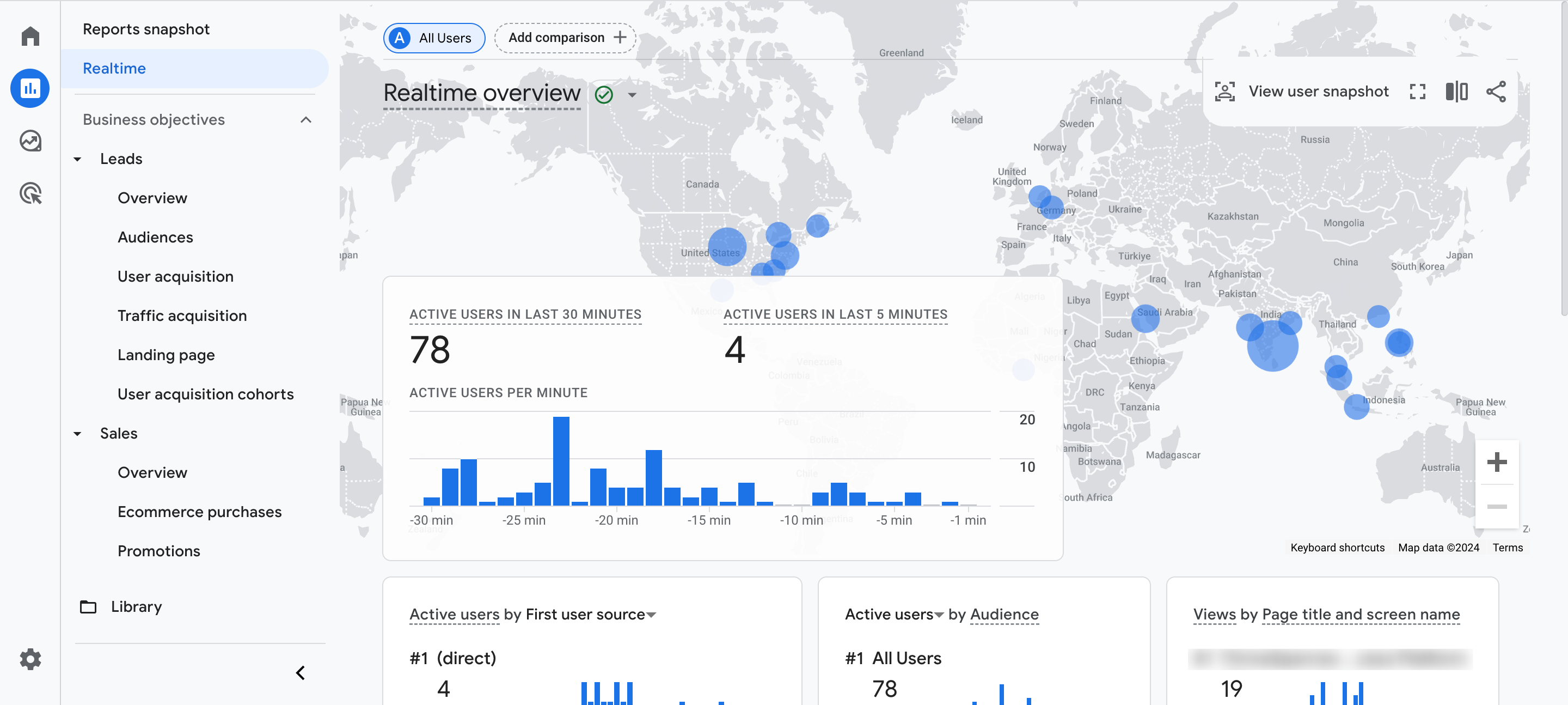Click the edit comparisons icon

pos(1456,92)
